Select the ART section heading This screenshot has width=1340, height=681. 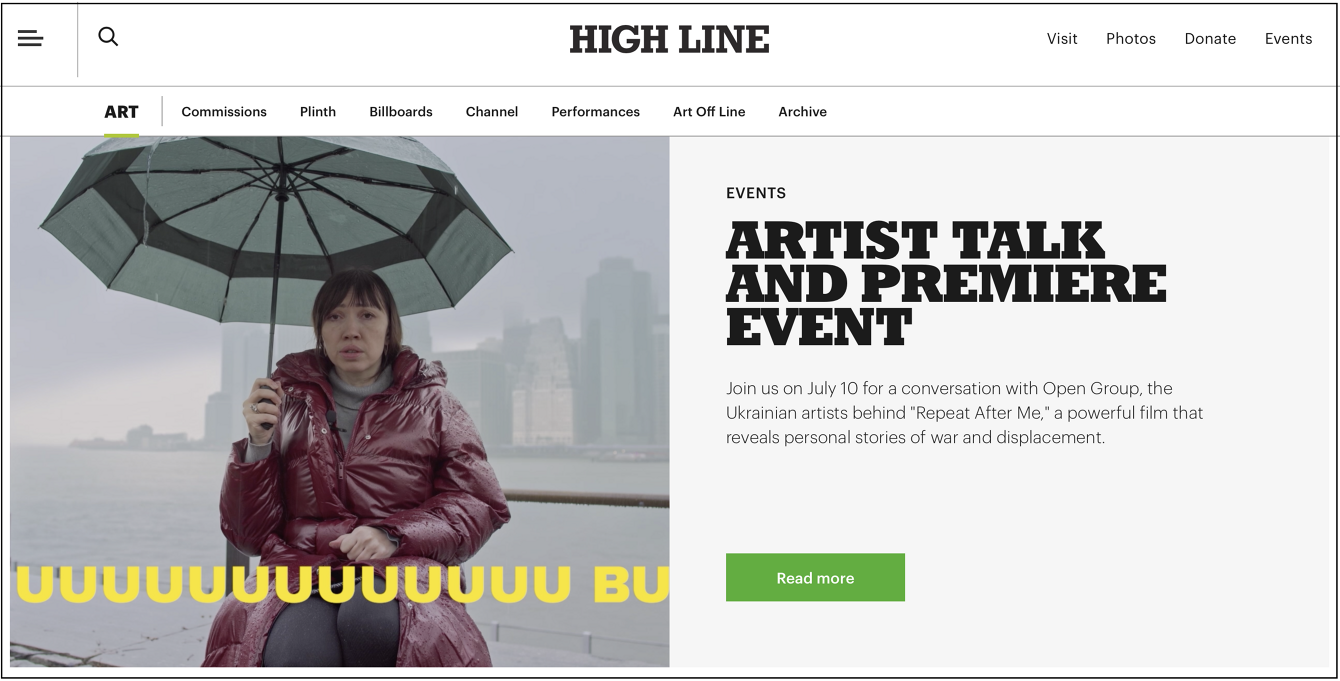coord(121,112)
